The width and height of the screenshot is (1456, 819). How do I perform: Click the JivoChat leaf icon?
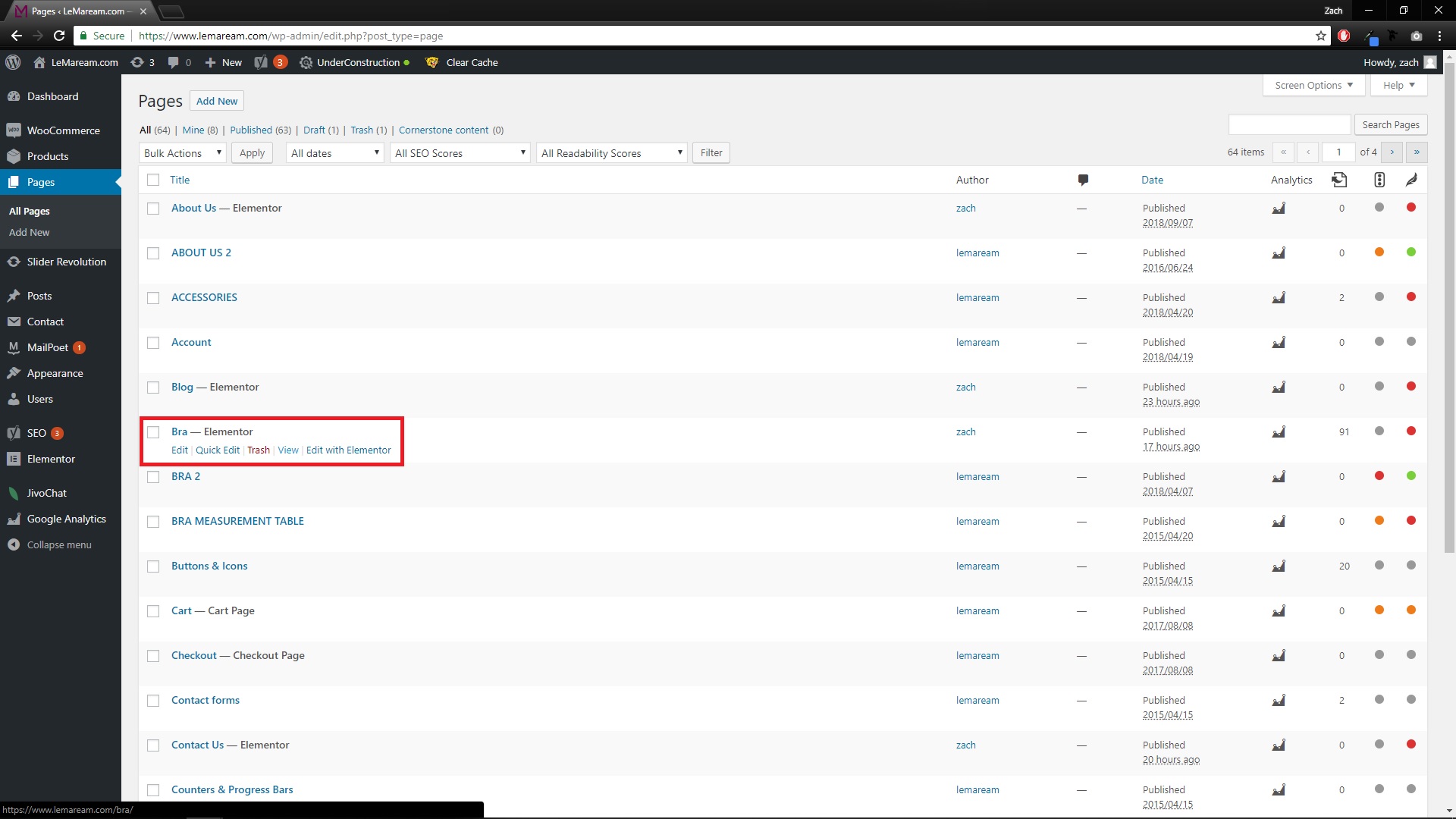(14, 493)
